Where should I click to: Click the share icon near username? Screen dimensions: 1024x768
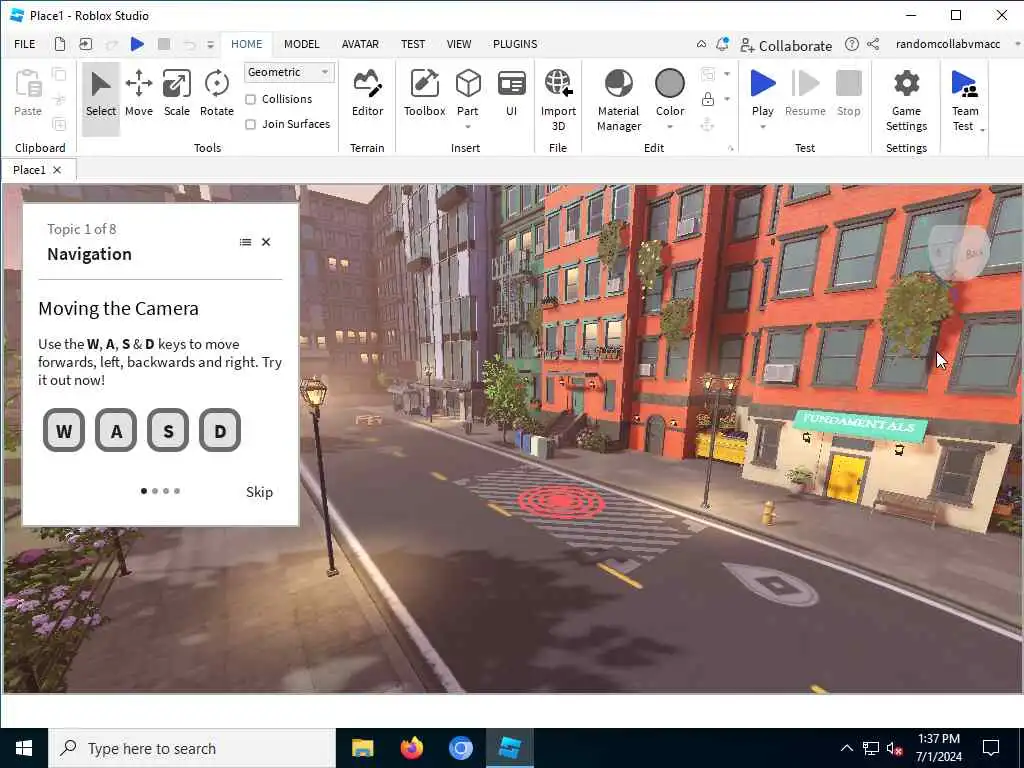(x=873, y=44)
